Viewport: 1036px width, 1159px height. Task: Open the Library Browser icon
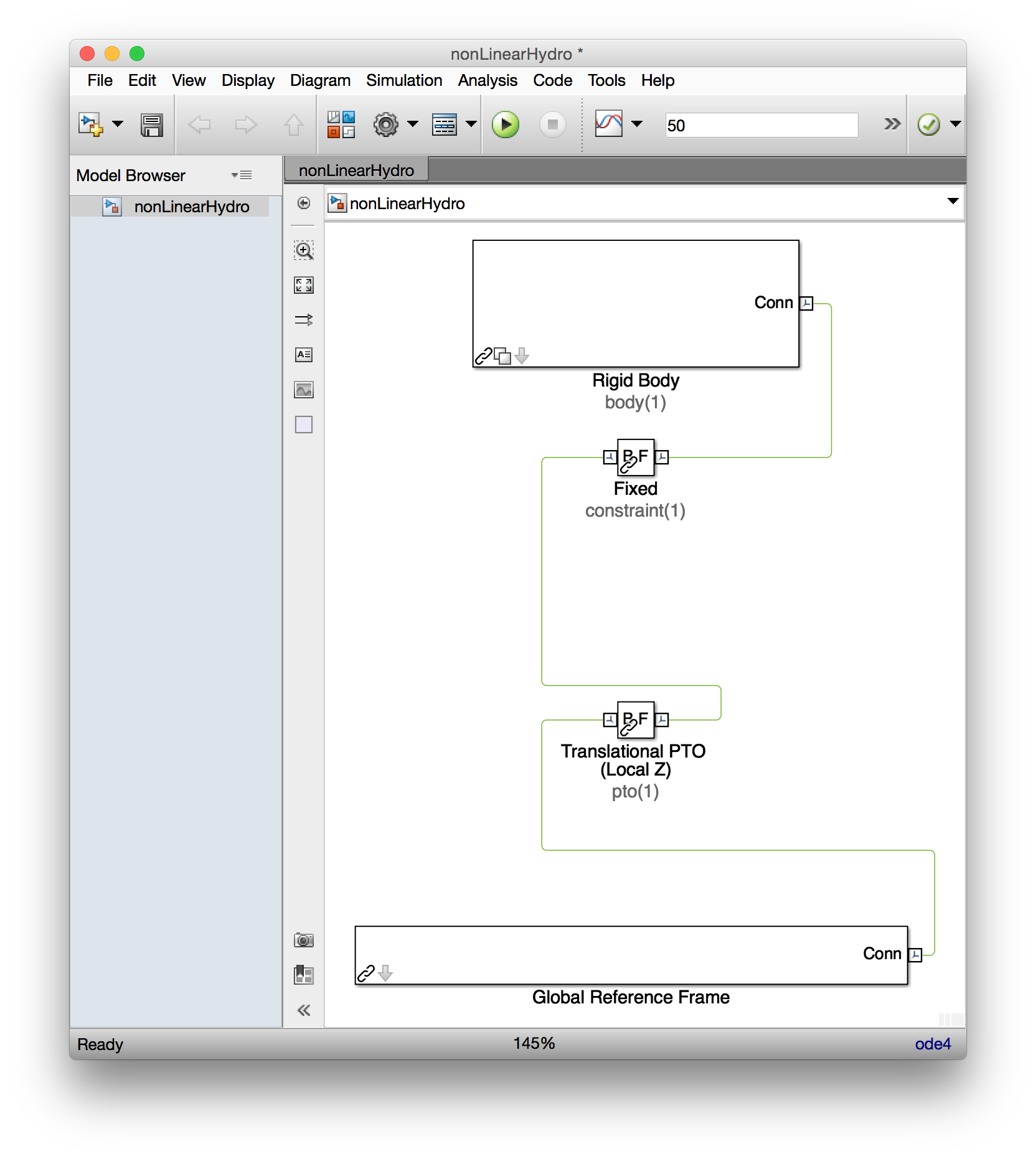(x=341, y=124)
